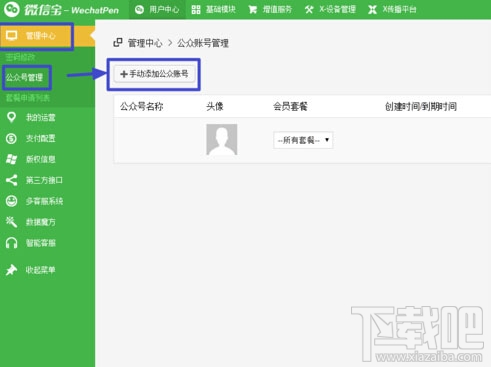Click the 收起菜单 pin icon
Viewport: 491px width, 367px height.
11,270
